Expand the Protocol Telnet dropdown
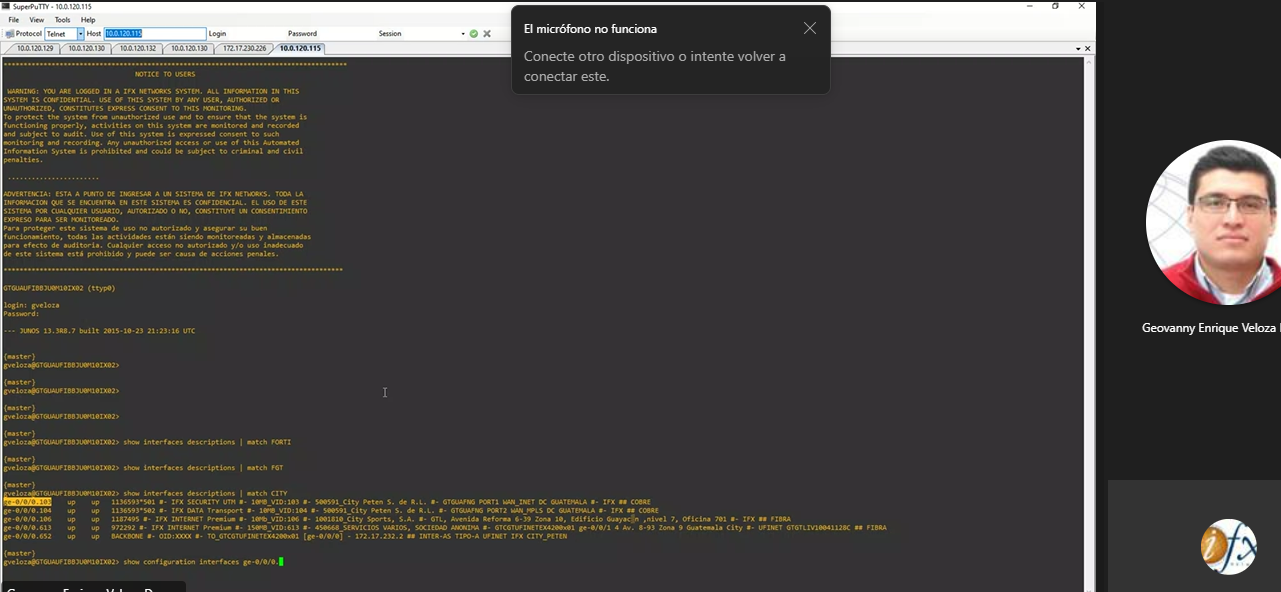The height and width of the screenshot is (592, 1281). coord(81,34)
